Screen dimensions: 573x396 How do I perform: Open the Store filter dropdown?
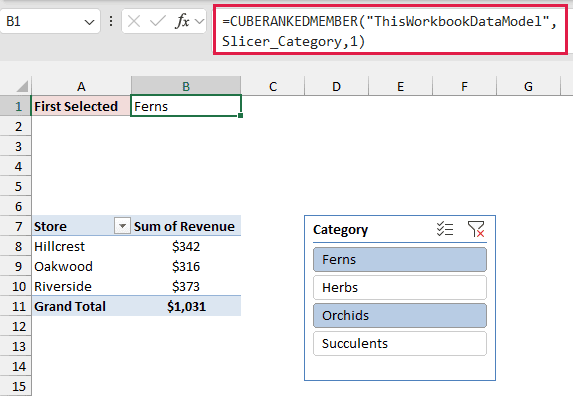(x=122, y=226)
